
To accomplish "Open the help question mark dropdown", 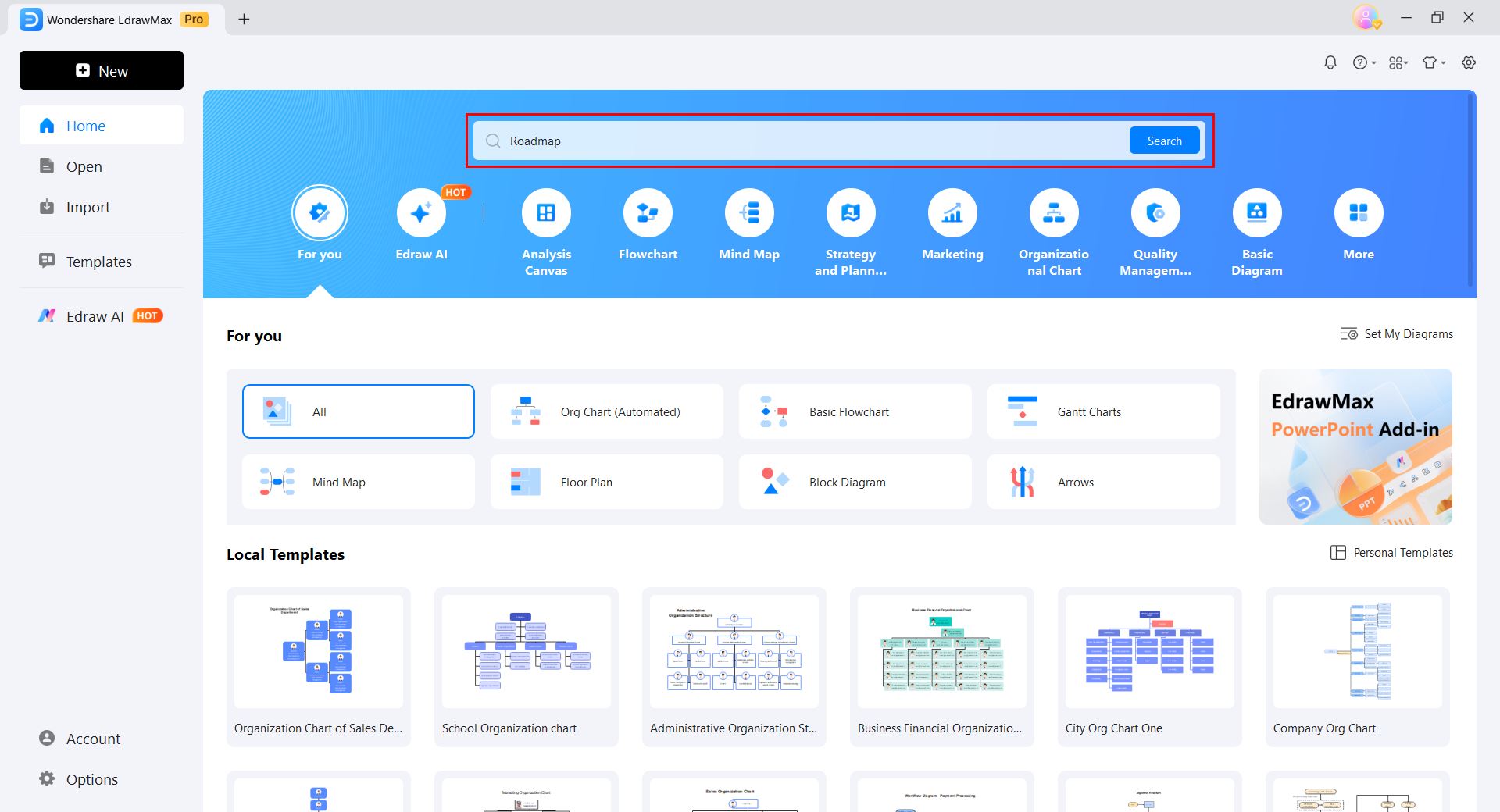I will click(1364, 63).
